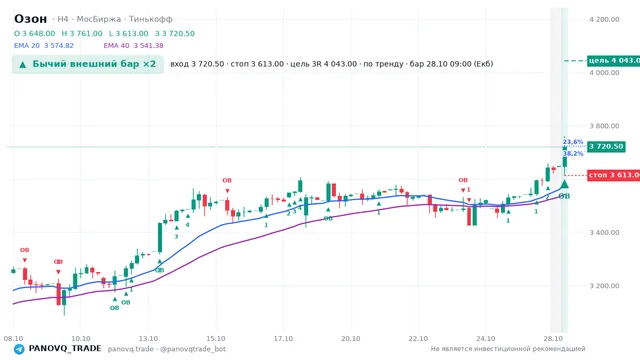Click the red OB marker above the 15.10 candles
Screen dimensions: 640x360
pos(227,180)
